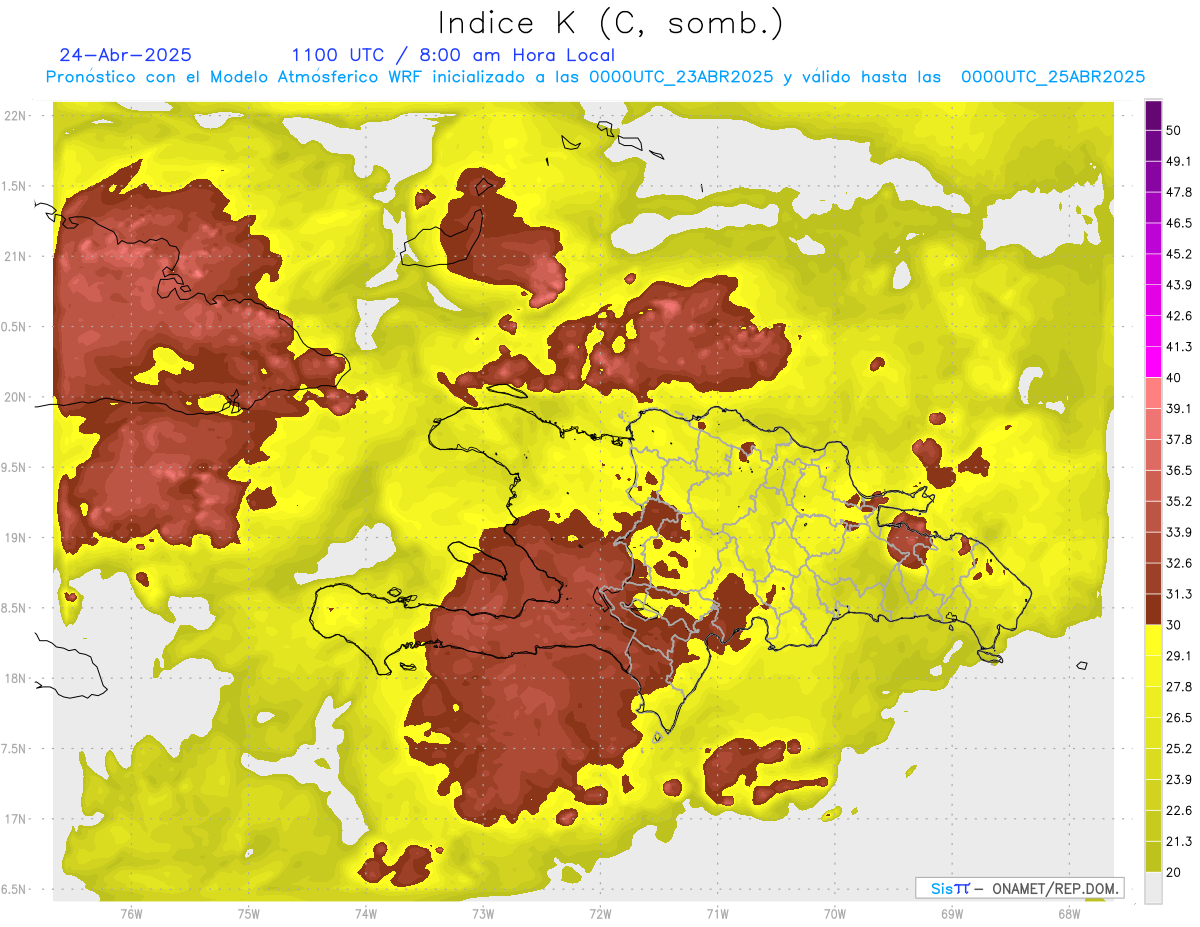Click the colorbar value '22.6'
The height and width of the screenshot is (927, 1200).
click(x=1179, y=811)
